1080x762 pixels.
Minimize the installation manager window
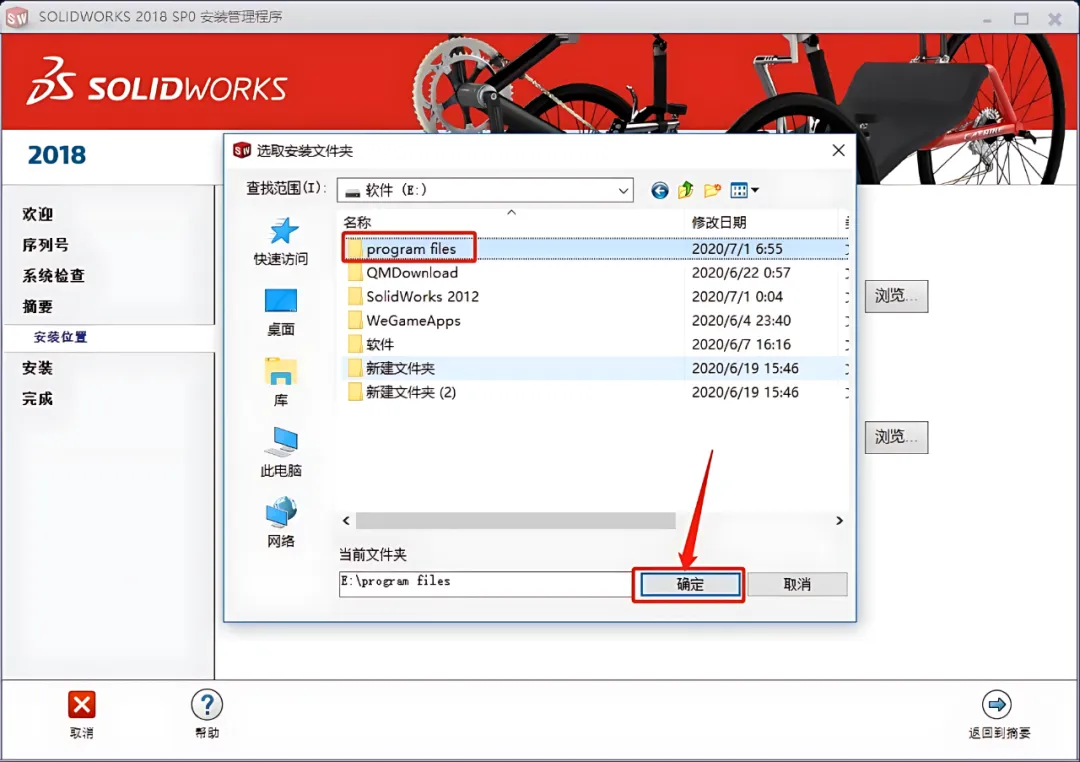pos(988,19)
